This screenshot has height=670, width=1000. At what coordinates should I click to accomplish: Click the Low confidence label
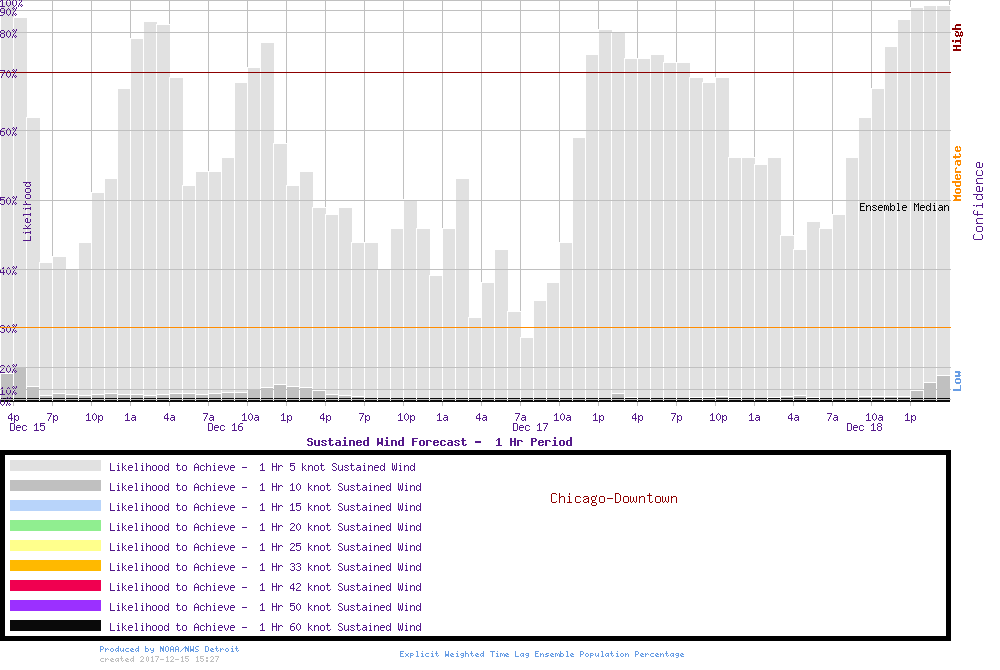point(957,379)
